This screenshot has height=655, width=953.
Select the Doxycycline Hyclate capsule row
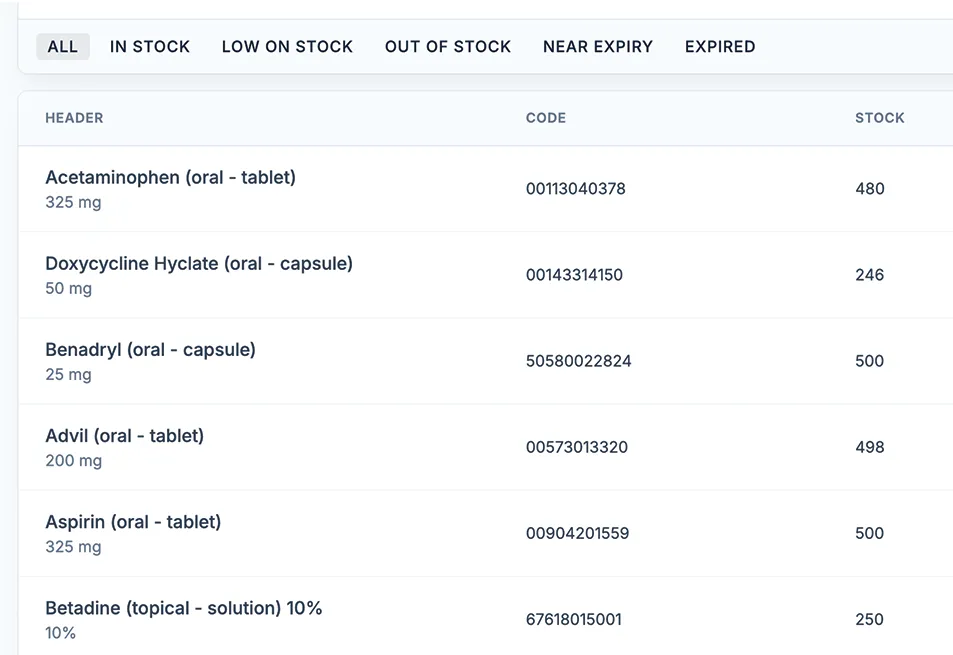199,264
